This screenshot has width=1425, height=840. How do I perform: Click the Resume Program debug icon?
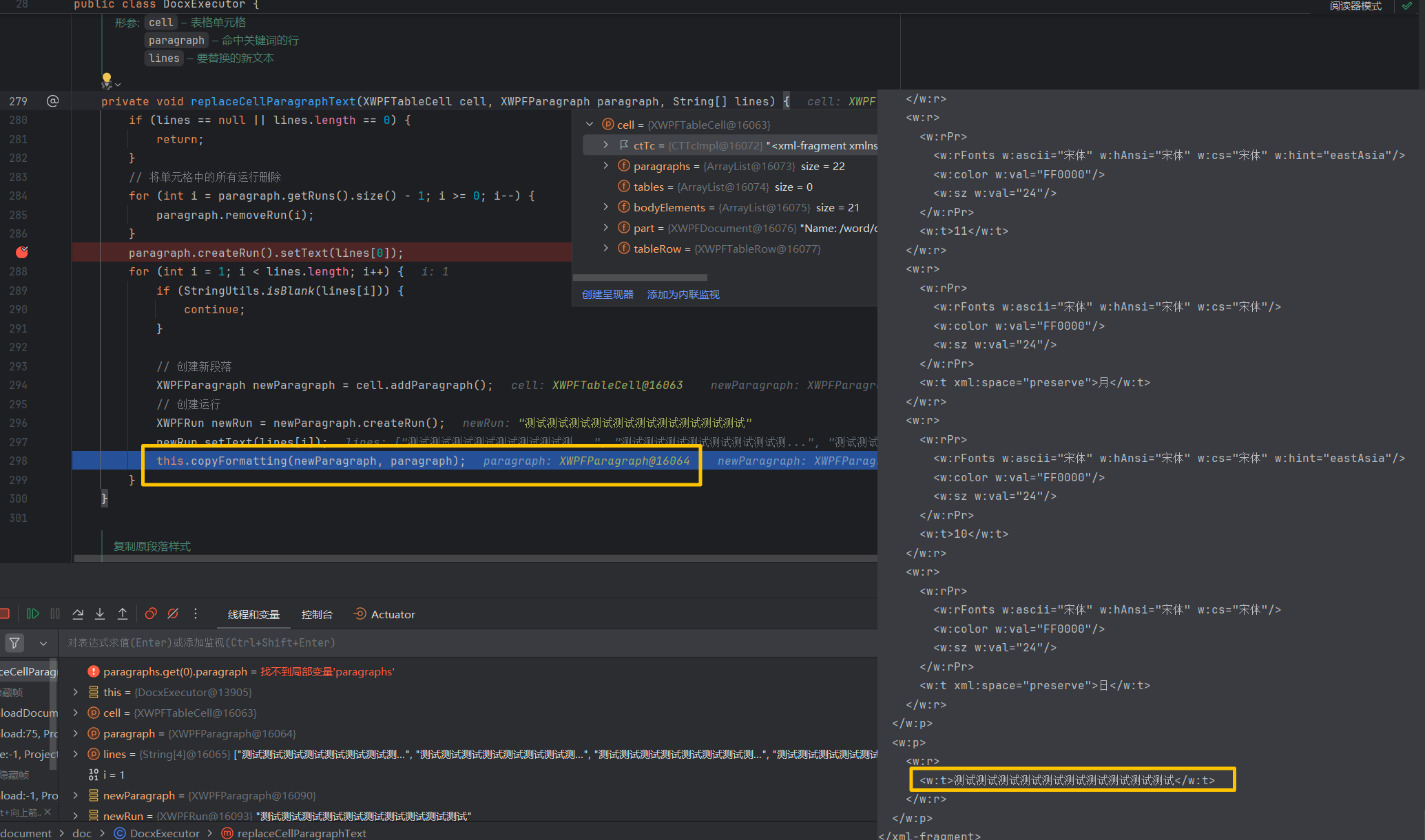coord(32,613)
